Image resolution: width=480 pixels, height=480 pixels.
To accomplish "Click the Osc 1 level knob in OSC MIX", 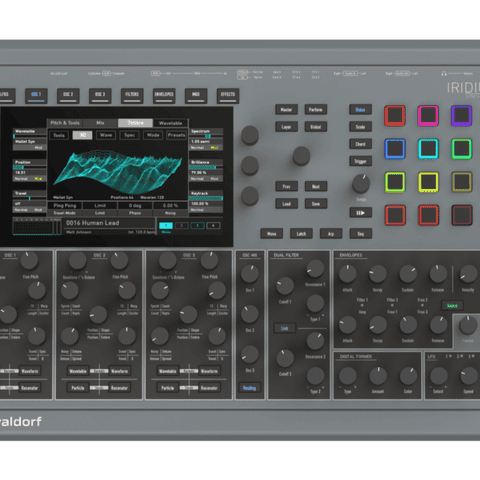I will (250, 274).
